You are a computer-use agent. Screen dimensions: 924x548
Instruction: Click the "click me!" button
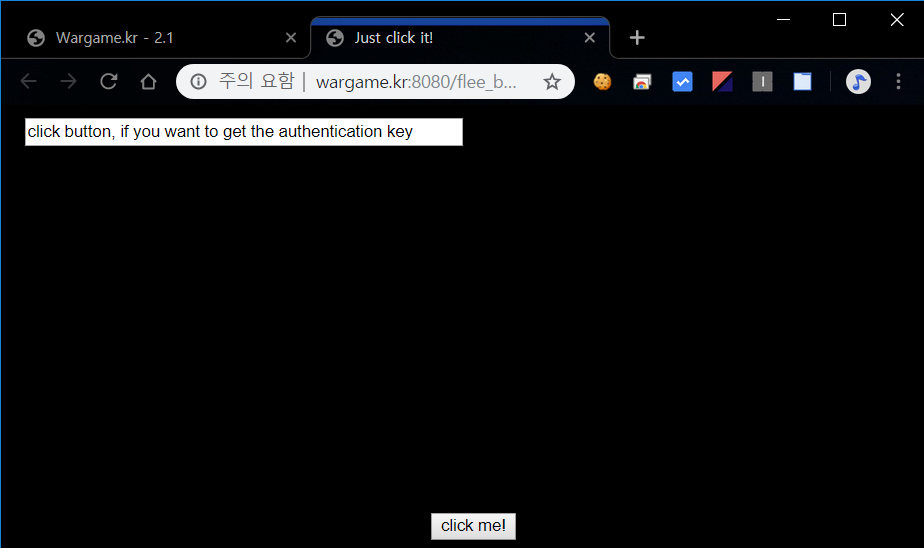[473, 526]
